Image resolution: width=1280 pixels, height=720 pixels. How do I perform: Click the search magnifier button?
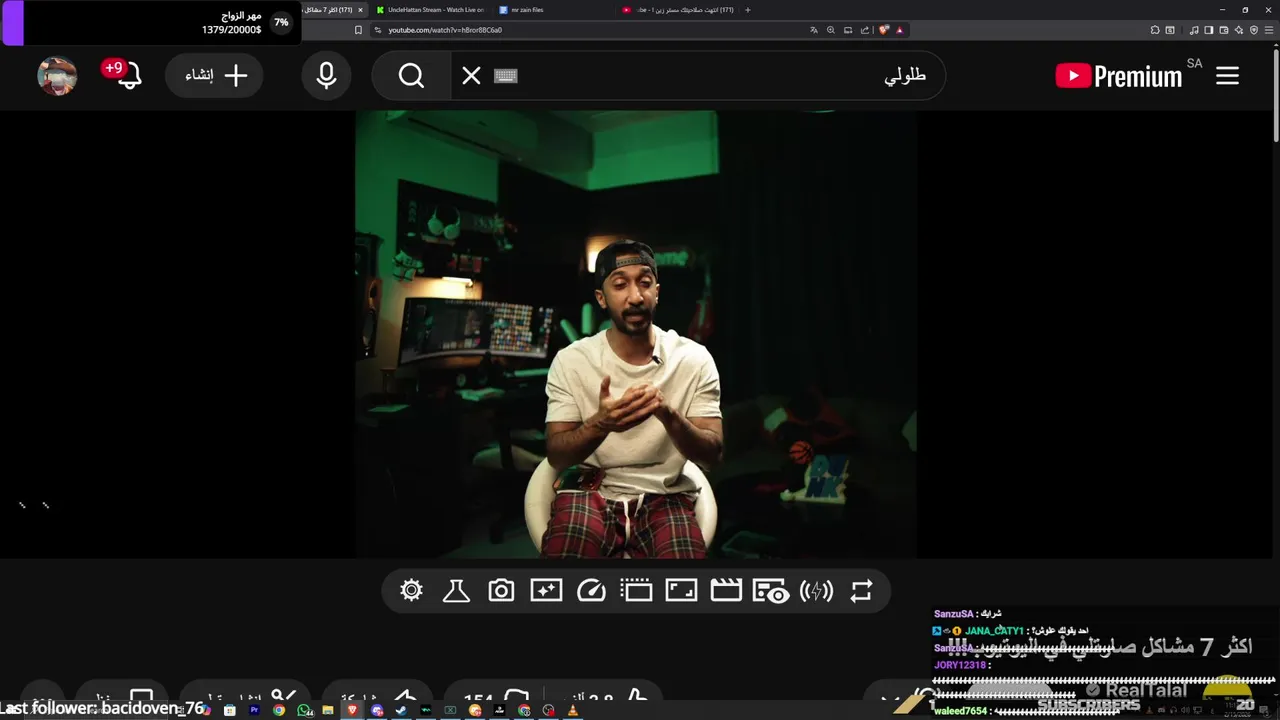tap(411, 76)
